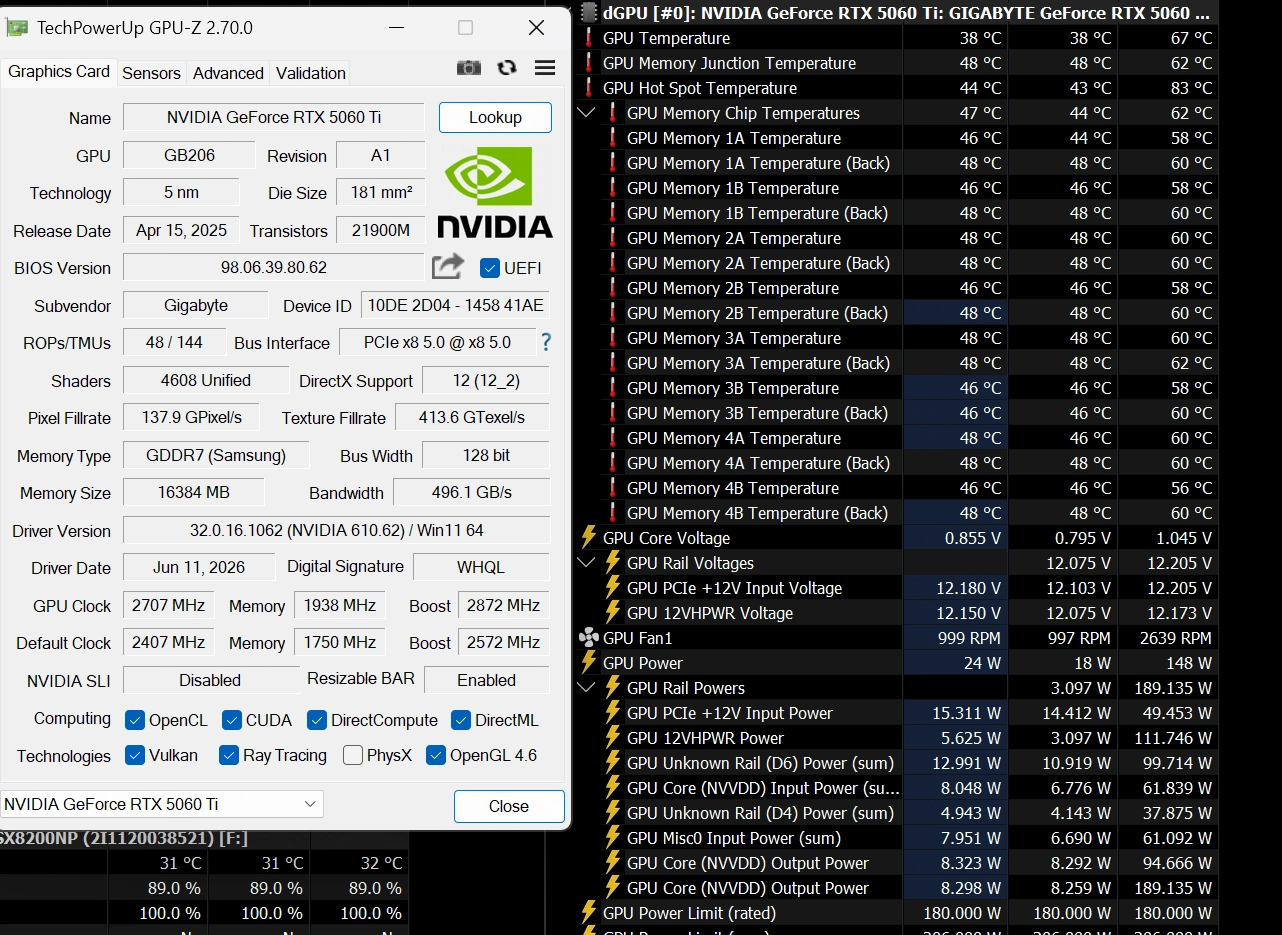
Task: Toggle the CUDA checkbox
Action: coord(232,720)
